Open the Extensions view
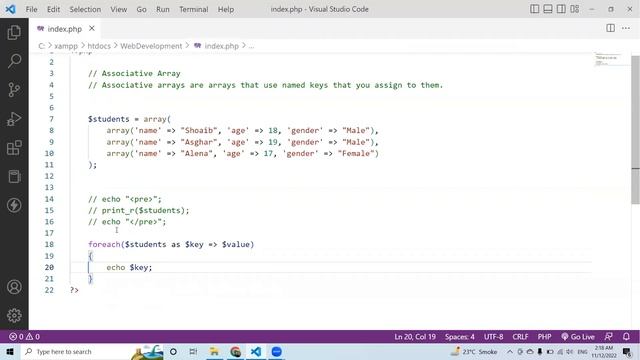 [x=14, y=148]
